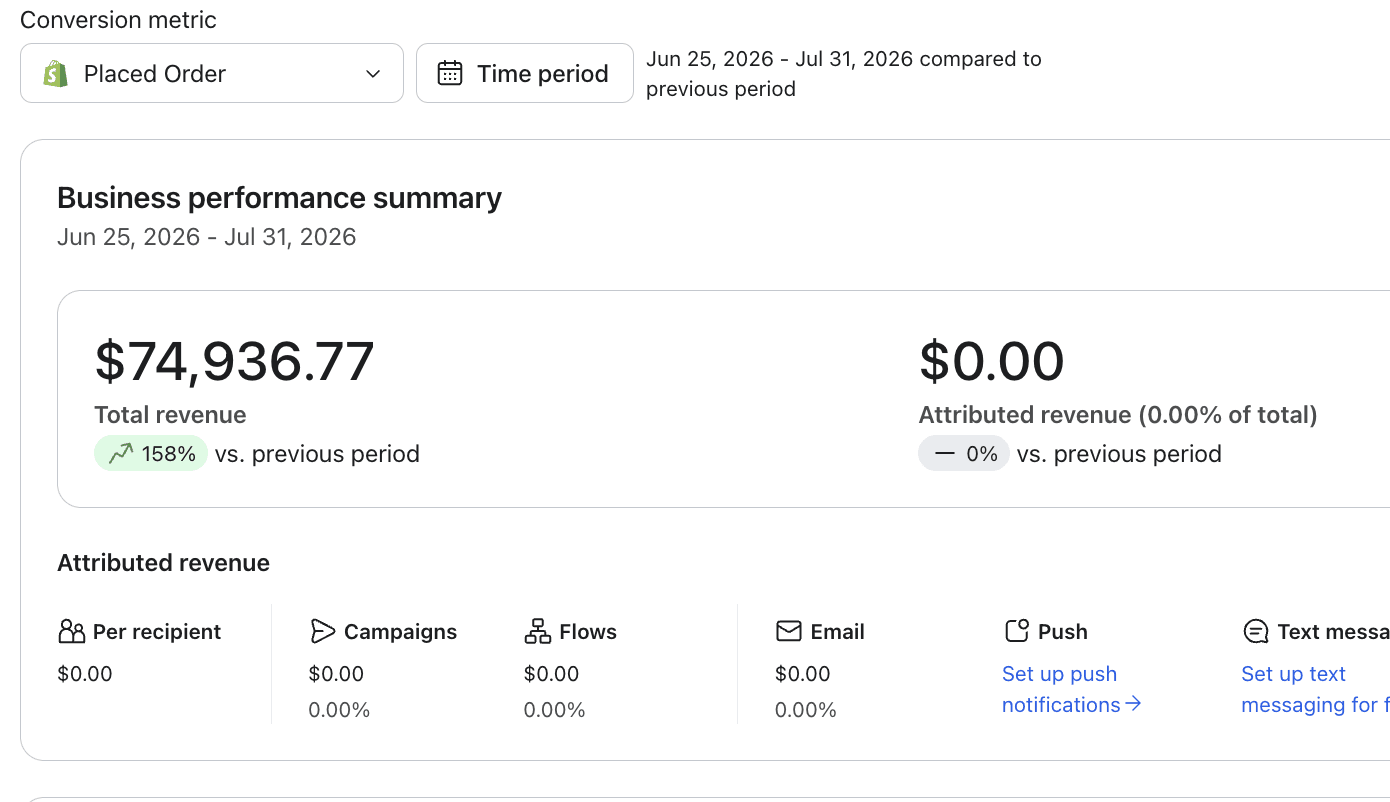The image size is (1390, 802).
Task: Follow the Set up push notifications link
Action: pos(1071,689)
